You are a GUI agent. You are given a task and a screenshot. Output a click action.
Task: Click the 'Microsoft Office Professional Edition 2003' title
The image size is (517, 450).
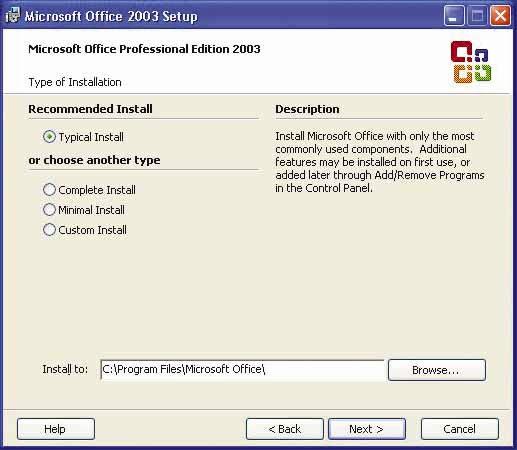click(144, 49)
